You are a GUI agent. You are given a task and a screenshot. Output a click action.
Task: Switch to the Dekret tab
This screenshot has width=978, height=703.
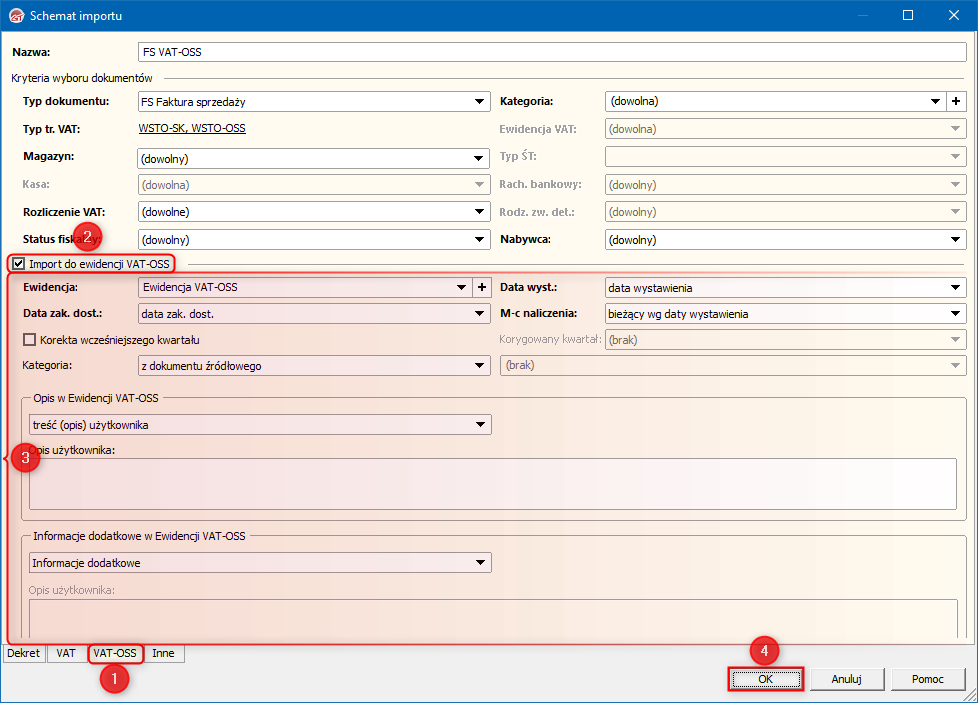tap(24, 653)
